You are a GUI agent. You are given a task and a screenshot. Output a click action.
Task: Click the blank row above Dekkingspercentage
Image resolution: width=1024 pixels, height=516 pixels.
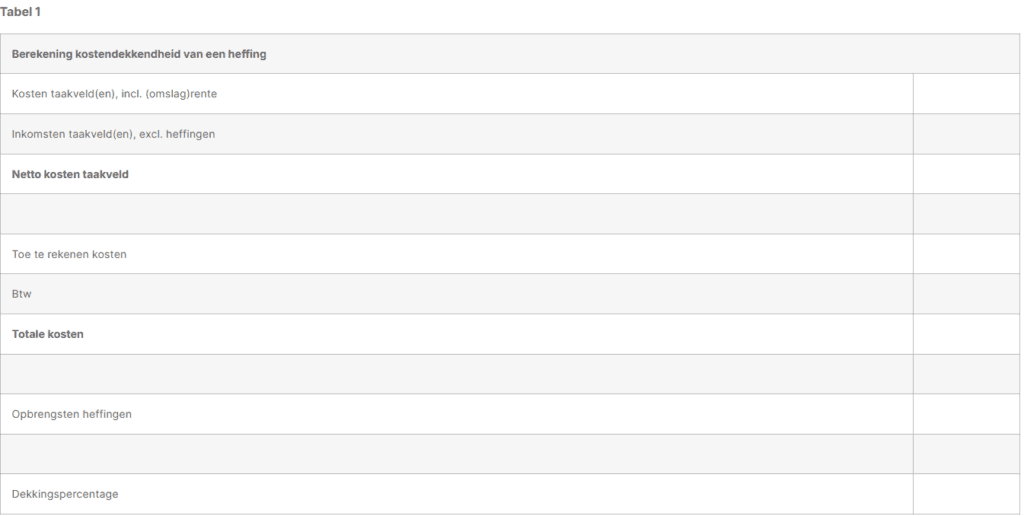[x=458, y=454]
